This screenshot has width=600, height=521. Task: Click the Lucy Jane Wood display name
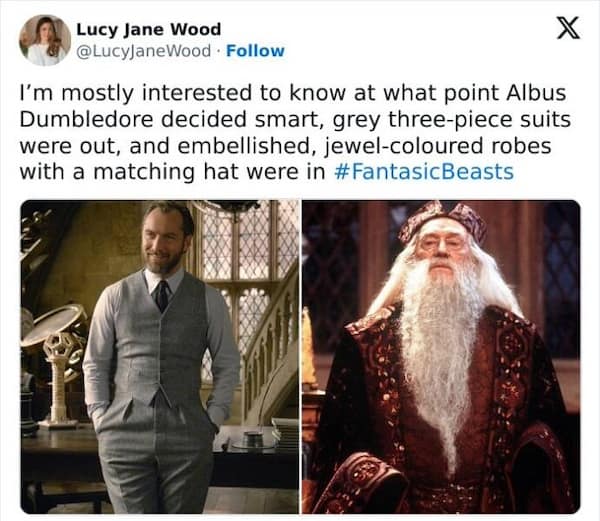pyautogui.click(x=149, y=29)
